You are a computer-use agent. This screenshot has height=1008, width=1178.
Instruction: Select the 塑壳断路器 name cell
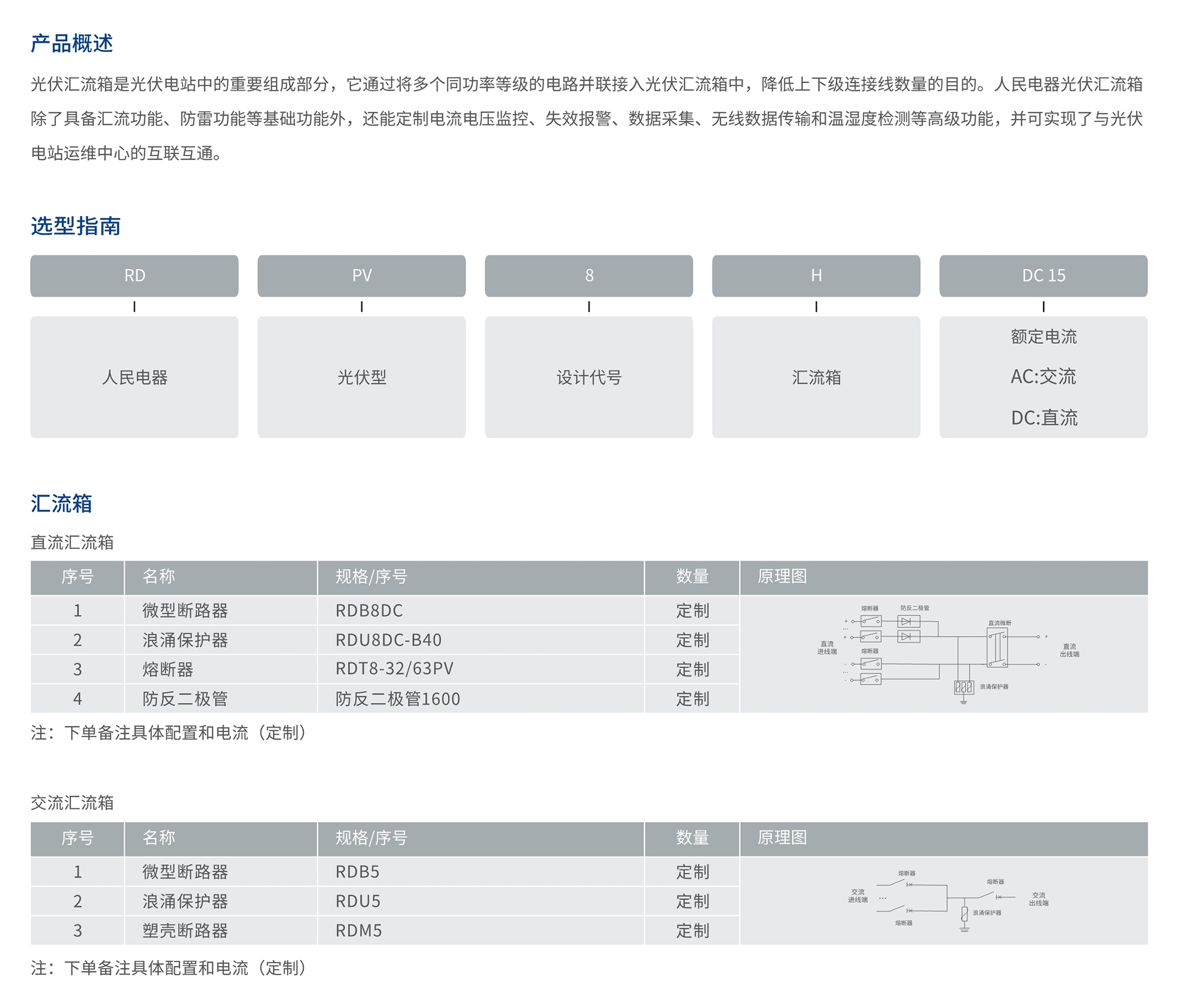click(221, 931)
